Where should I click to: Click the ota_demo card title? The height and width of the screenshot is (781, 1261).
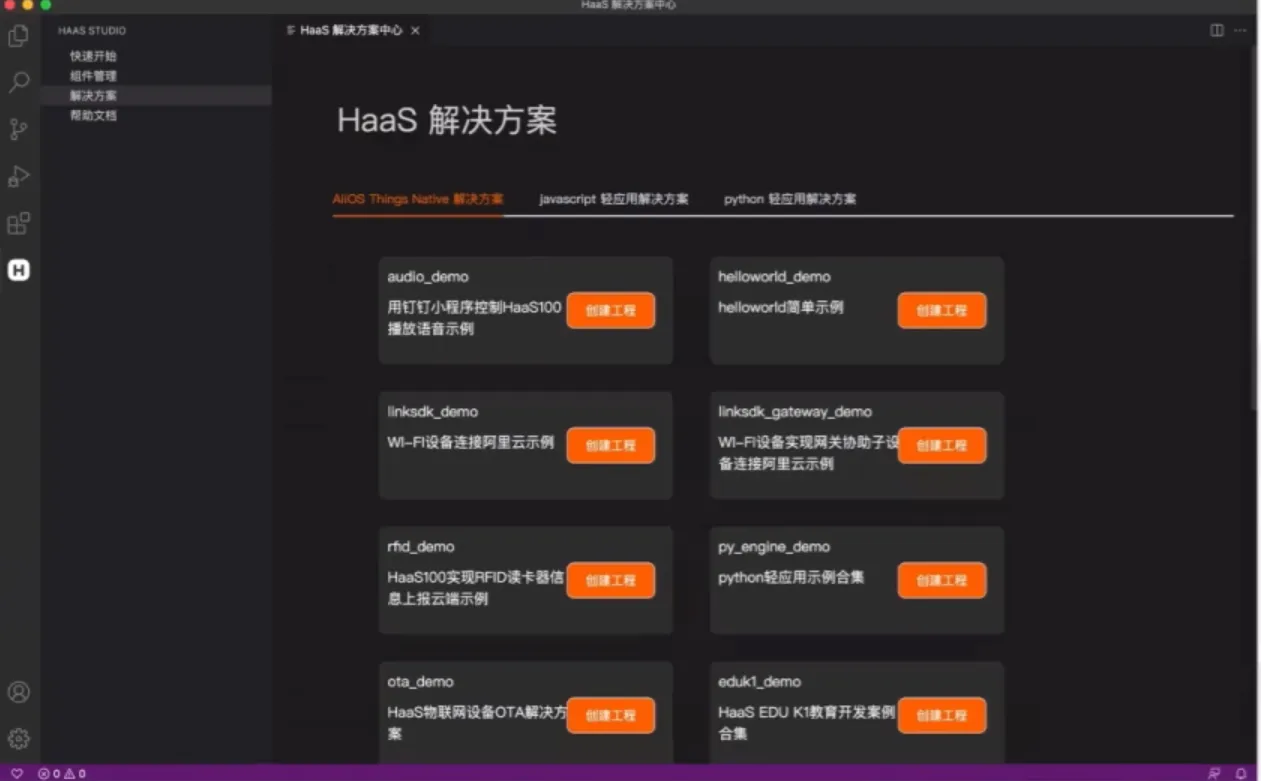[x=420, y=682]
